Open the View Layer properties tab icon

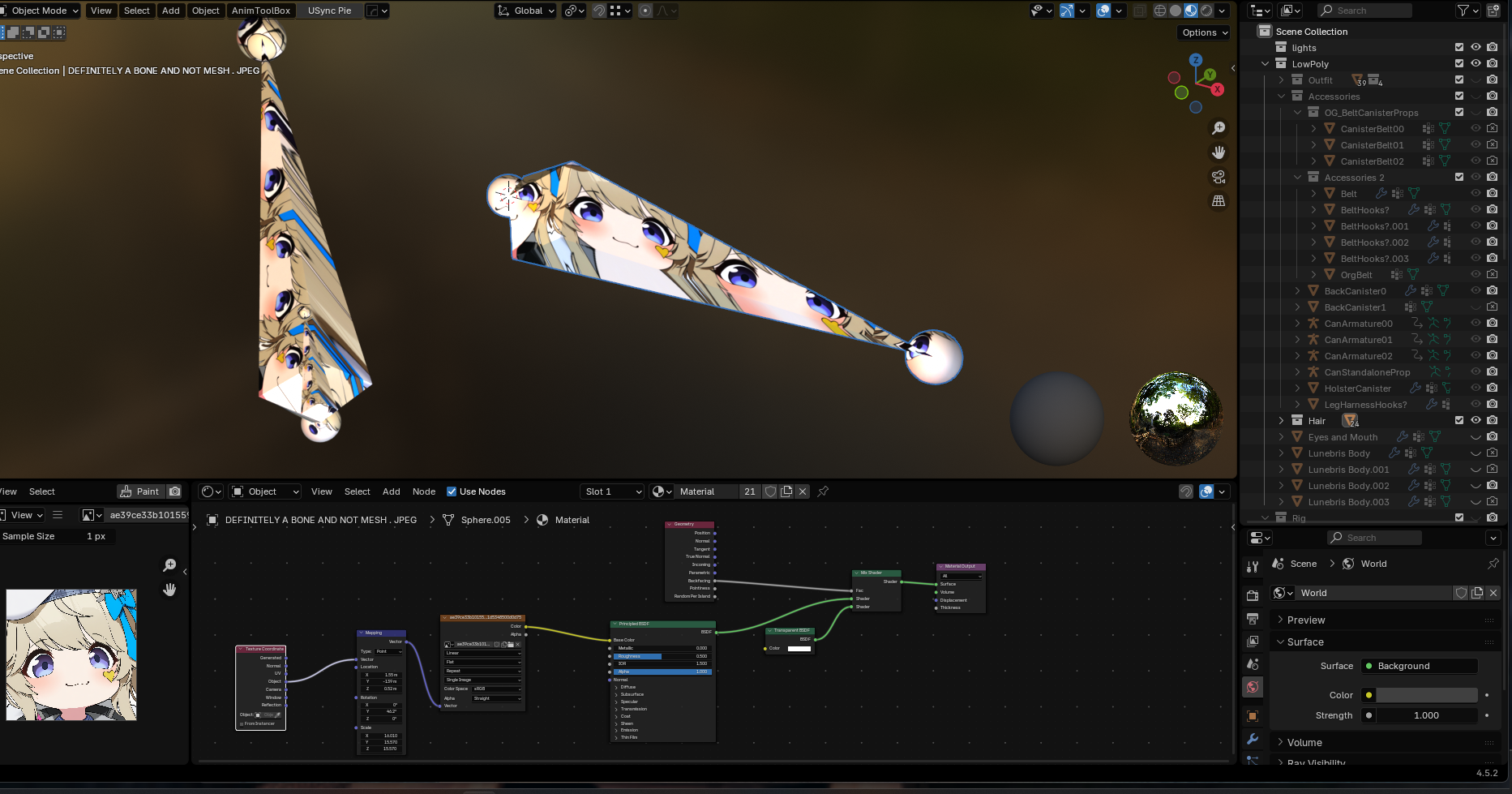click(1253, 642)
